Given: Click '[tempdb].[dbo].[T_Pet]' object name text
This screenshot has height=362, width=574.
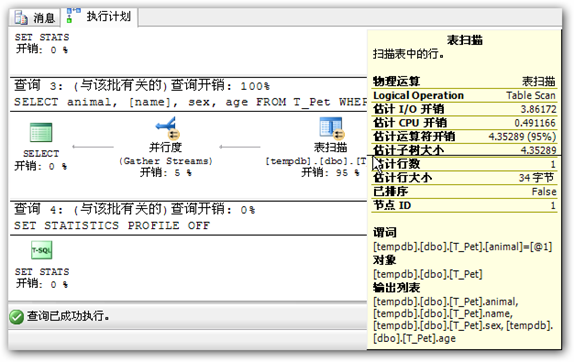Looking at the screenshot, I should (x=428, y=274).
